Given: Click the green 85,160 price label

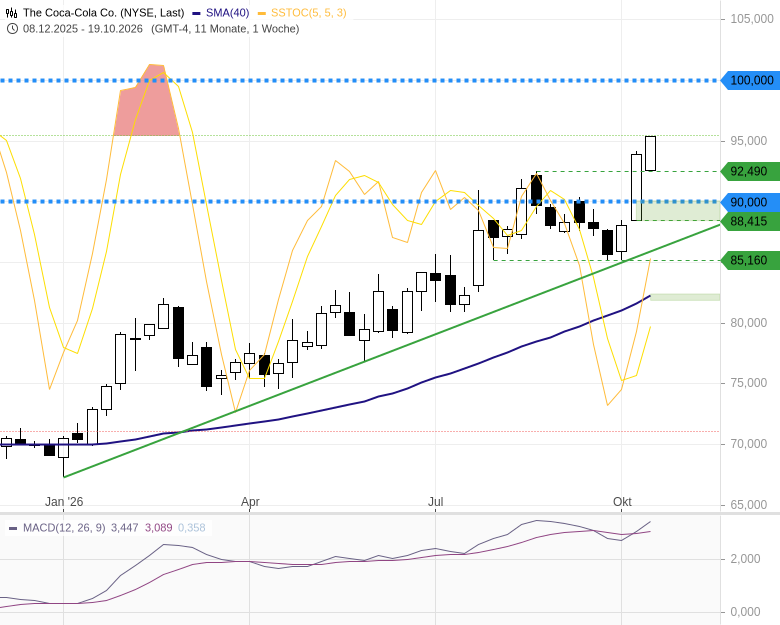Looking at the screenshot, I should point(751,260).
